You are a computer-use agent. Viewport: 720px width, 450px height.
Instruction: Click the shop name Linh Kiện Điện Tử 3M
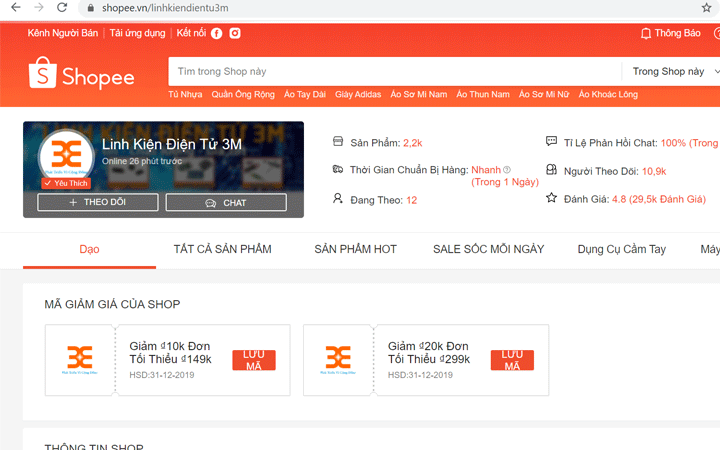pyautogui.click(x=172, y=144)
